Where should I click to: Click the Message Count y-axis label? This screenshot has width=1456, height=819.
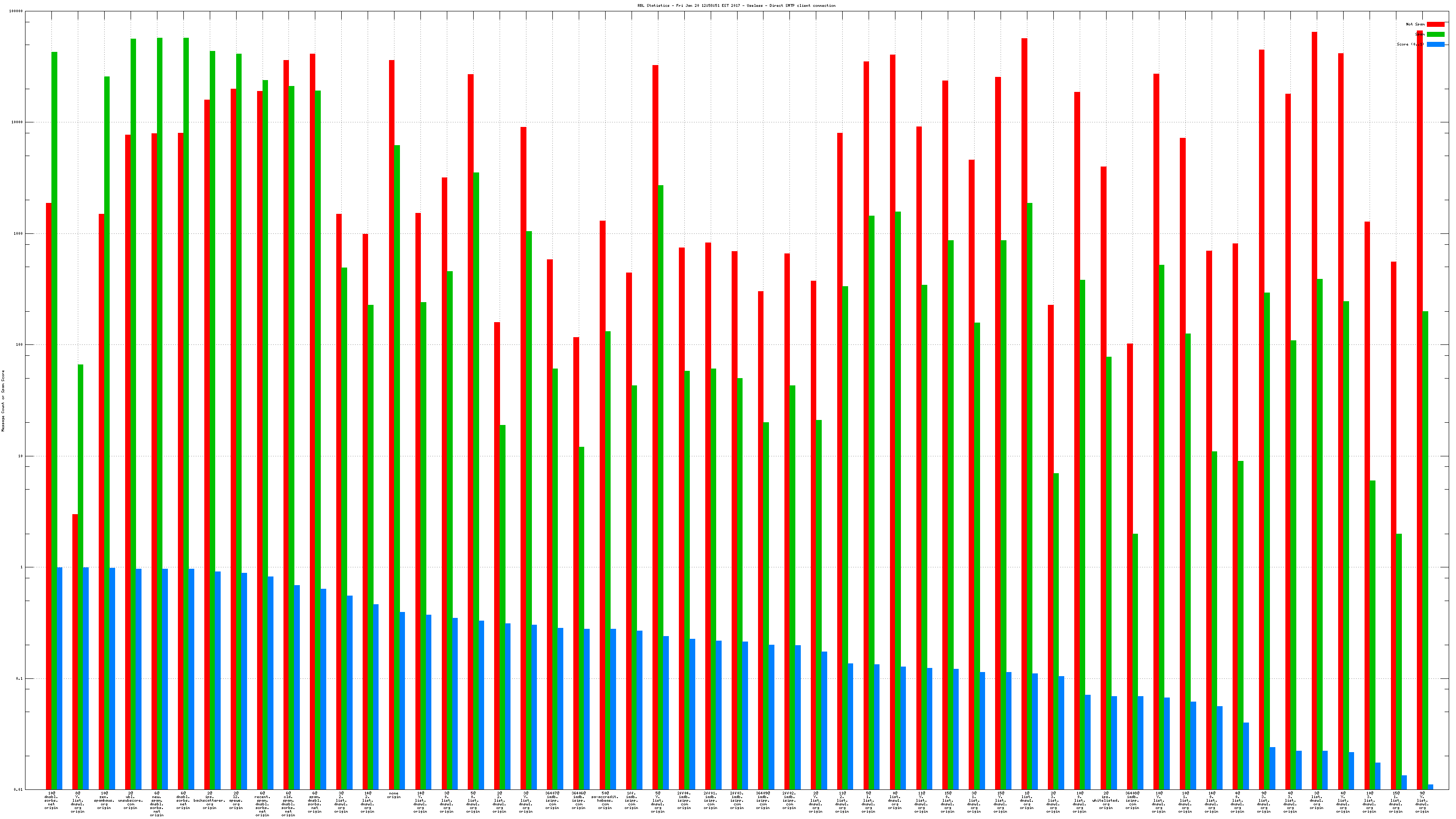3,401
